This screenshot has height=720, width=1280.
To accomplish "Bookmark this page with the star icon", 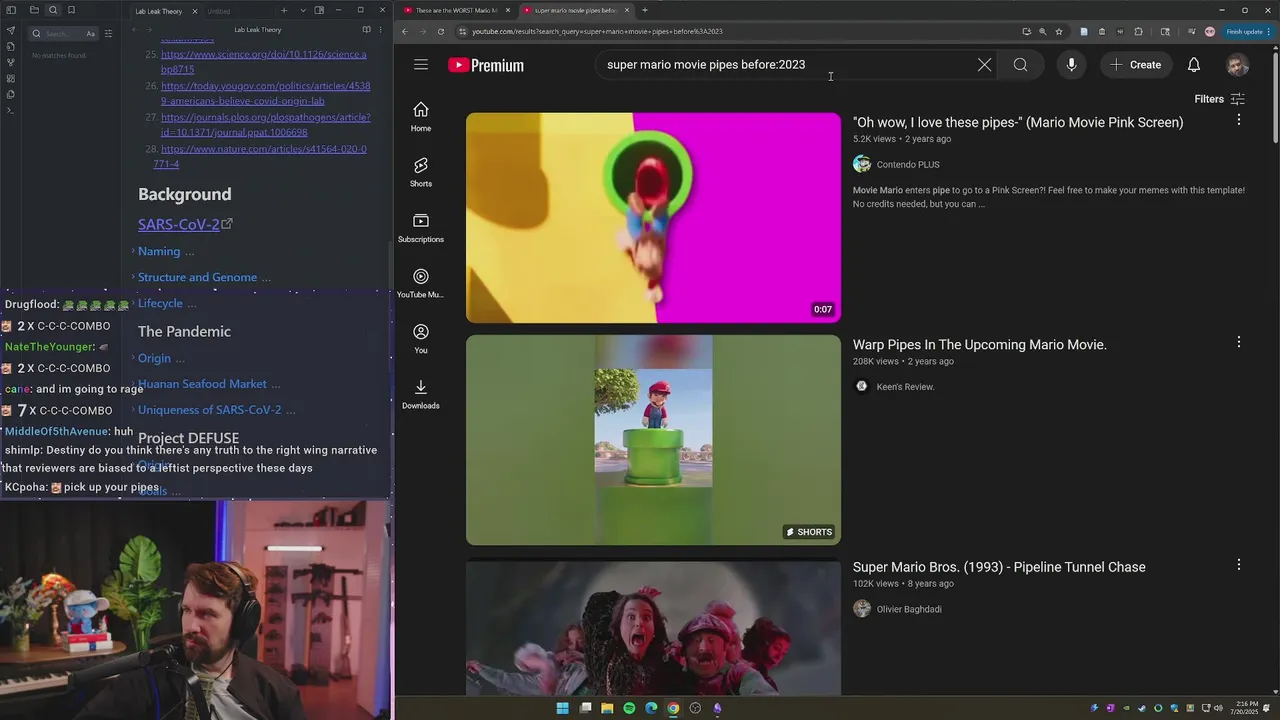I will pyautogui.click(x=1059, y=31).
